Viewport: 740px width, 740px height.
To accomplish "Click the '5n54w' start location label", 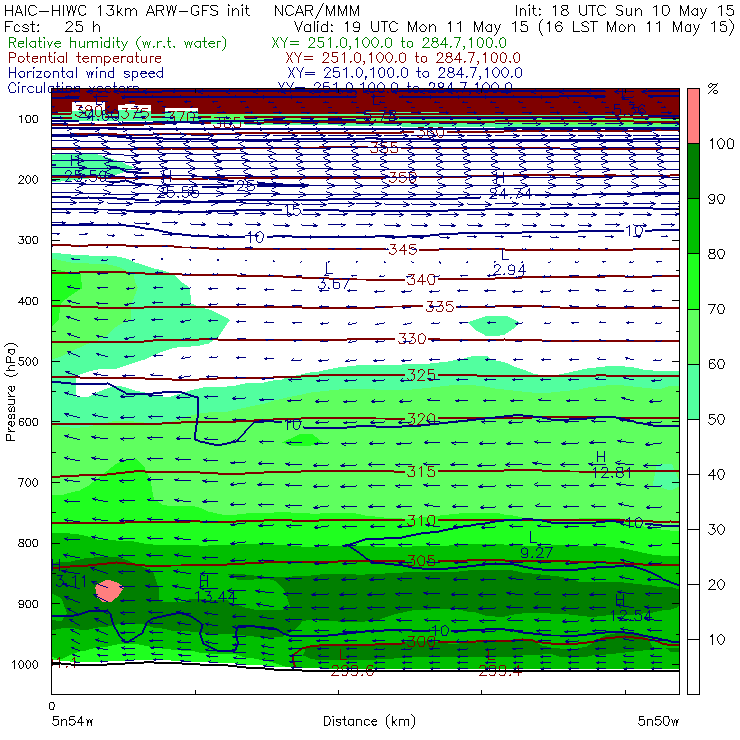I will pos(73,722).
